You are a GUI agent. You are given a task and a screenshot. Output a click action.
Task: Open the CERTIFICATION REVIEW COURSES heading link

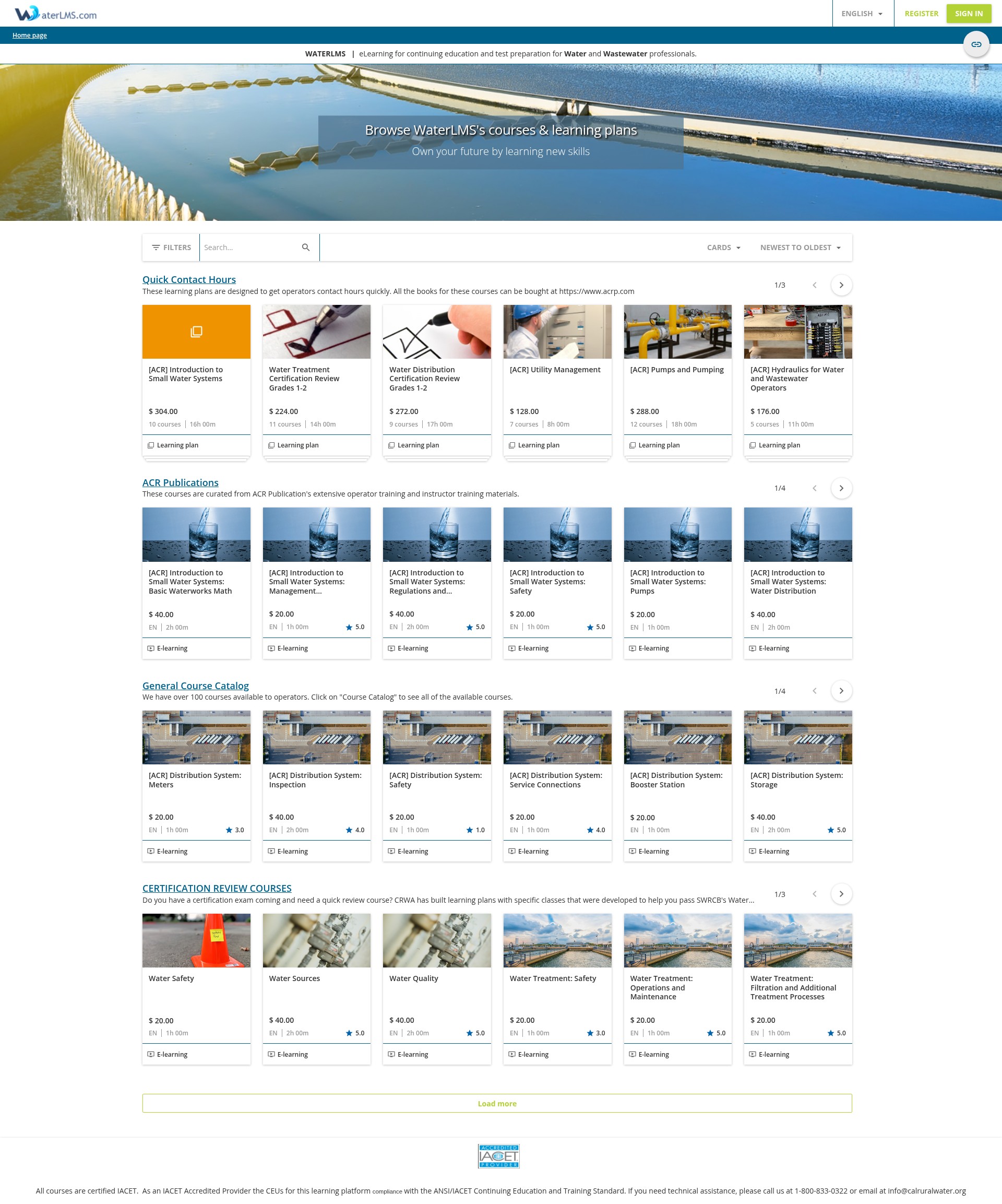point(217,888)
